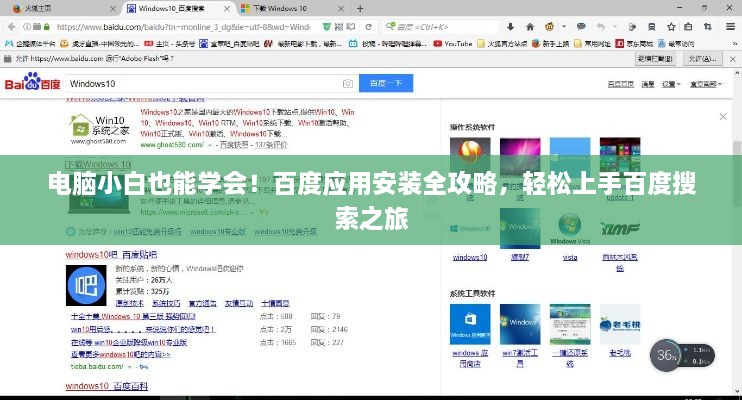This screenshot has width=742, height=400.
Task: Close the right recommendations panel
Action: [723, 116]
